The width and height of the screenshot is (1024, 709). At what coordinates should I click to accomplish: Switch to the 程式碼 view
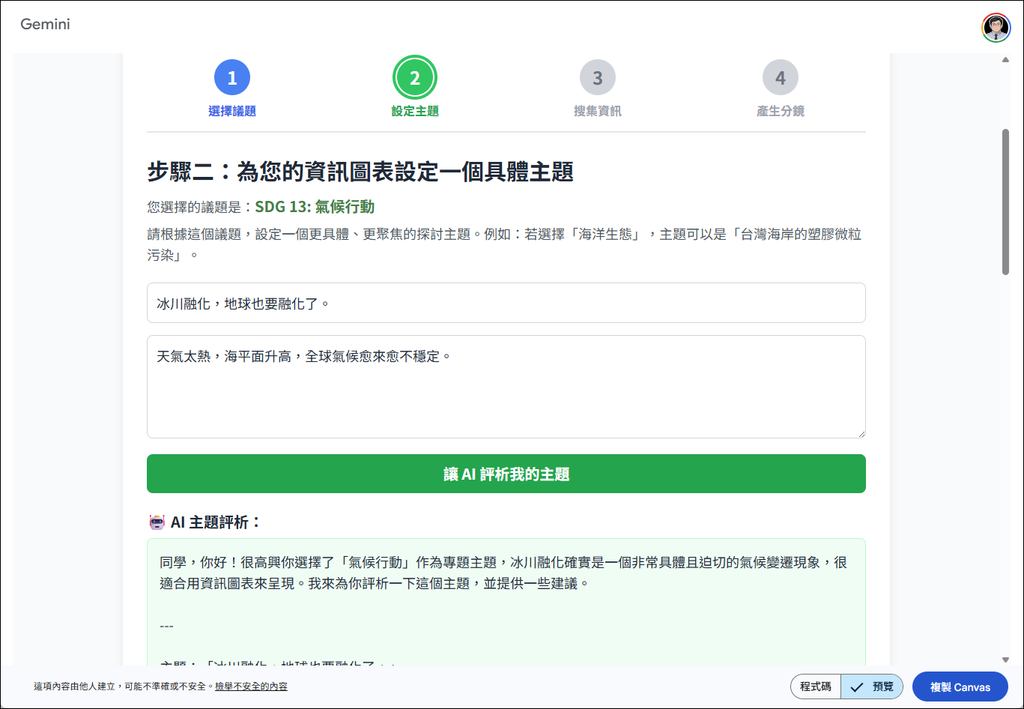816,687
